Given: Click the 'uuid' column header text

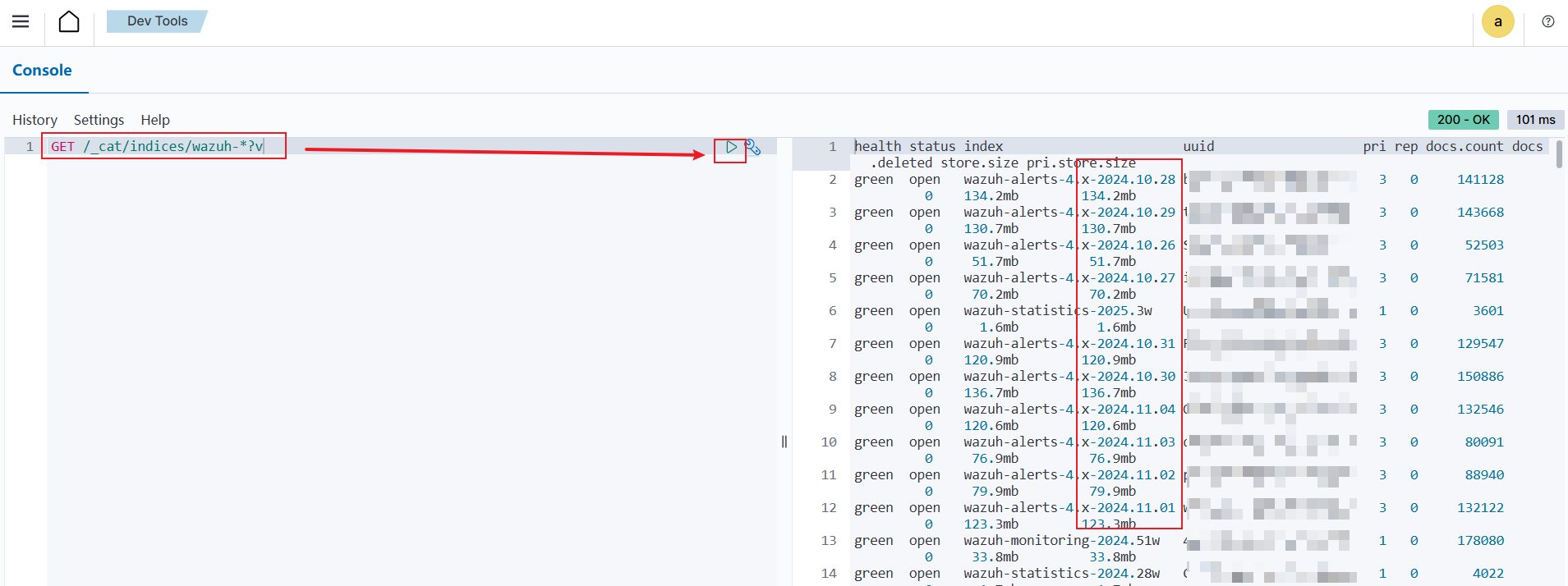Looking at the screenshot, I should pyautogui.click(x=1198, y=146).
